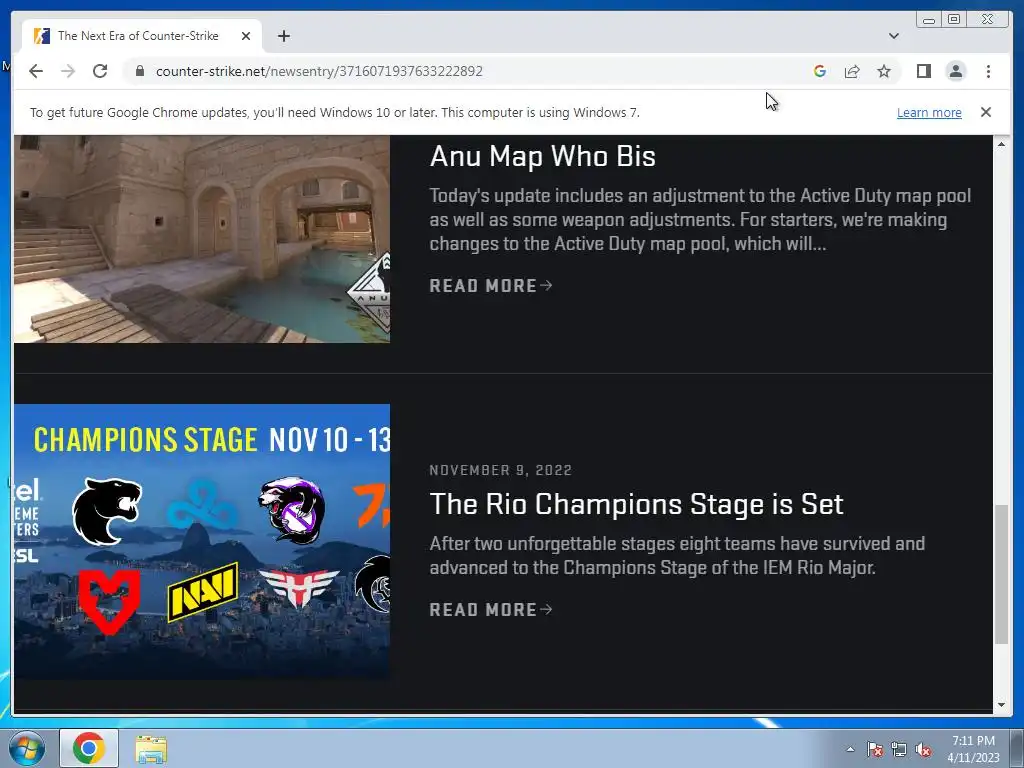Close The Next Era of Counter-Strike tab
1024x768 pixels.
(x=246, y=36)
